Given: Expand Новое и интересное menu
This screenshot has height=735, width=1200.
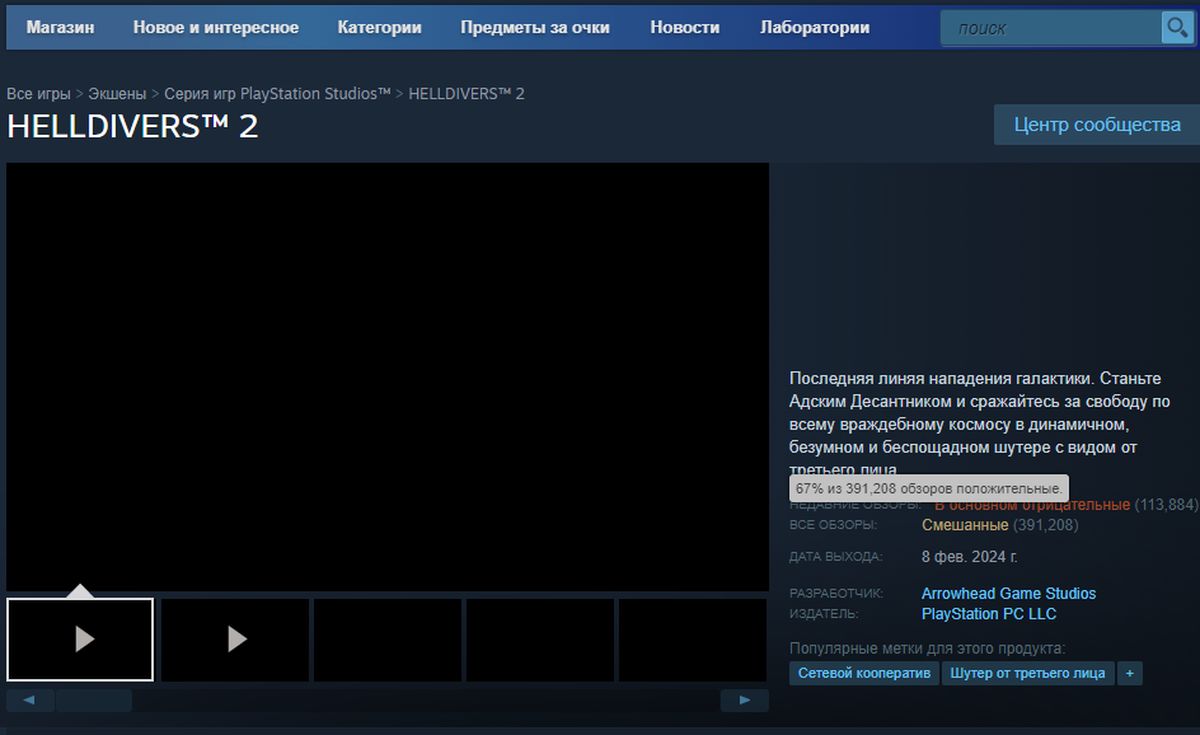Looking at the screenshot, I should (x=214, y=27).
